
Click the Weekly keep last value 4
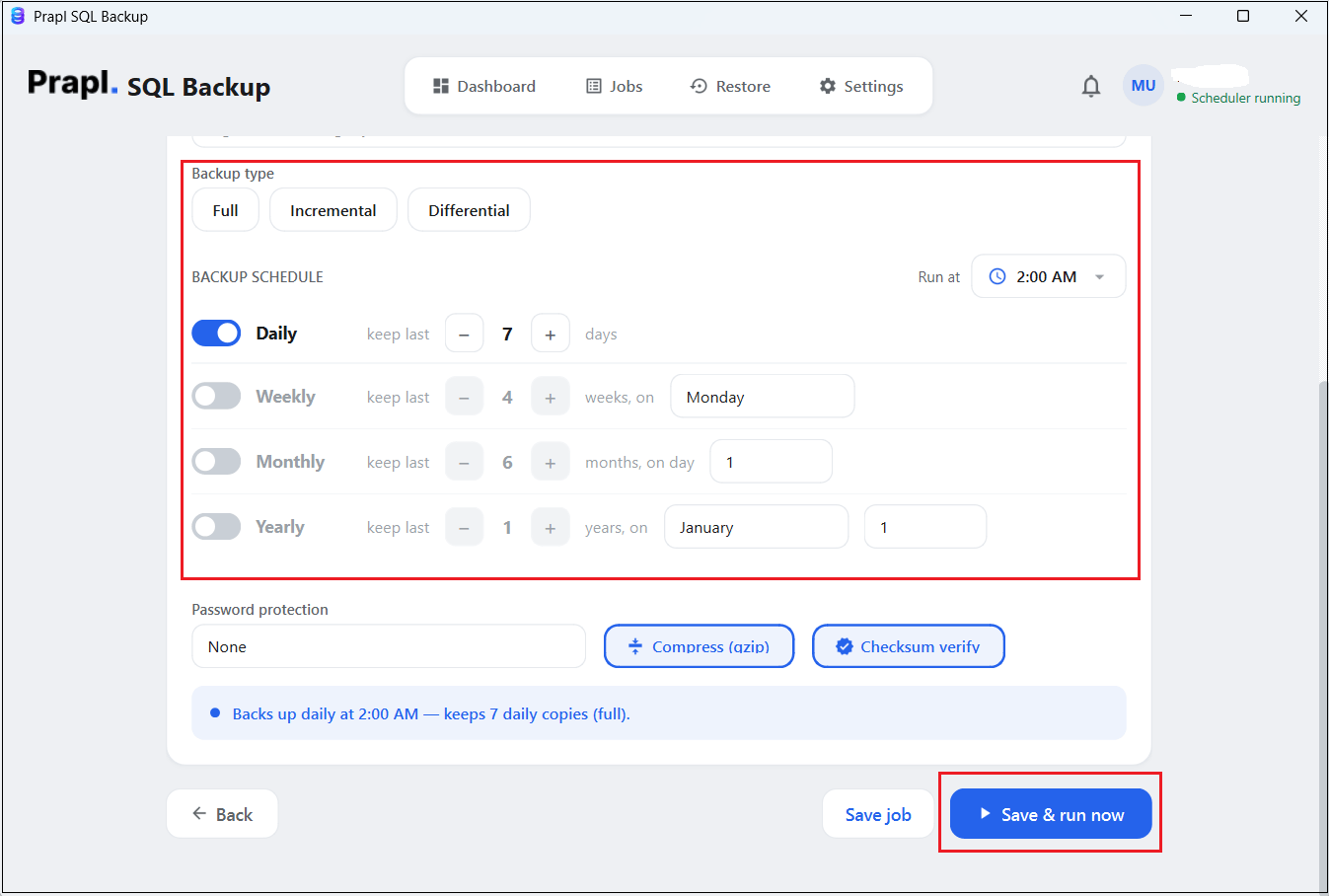coord(507,397)
